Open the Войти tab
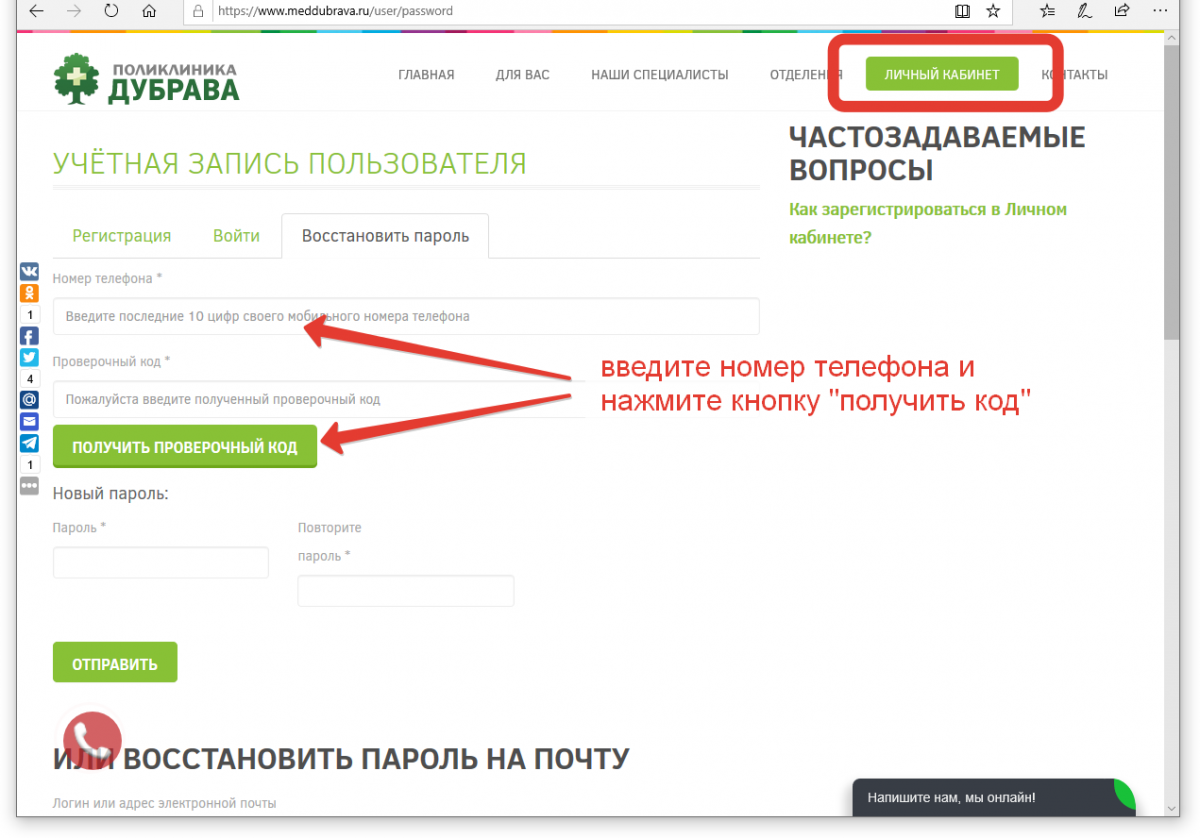1200x838 pixels. click(236, 236)
